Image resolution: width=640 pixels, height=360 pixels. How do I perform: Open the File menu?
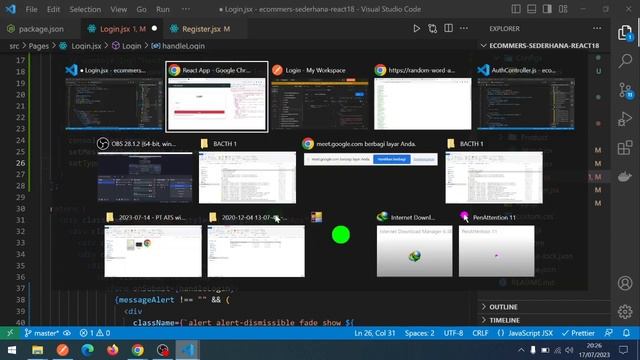(31, 9)
